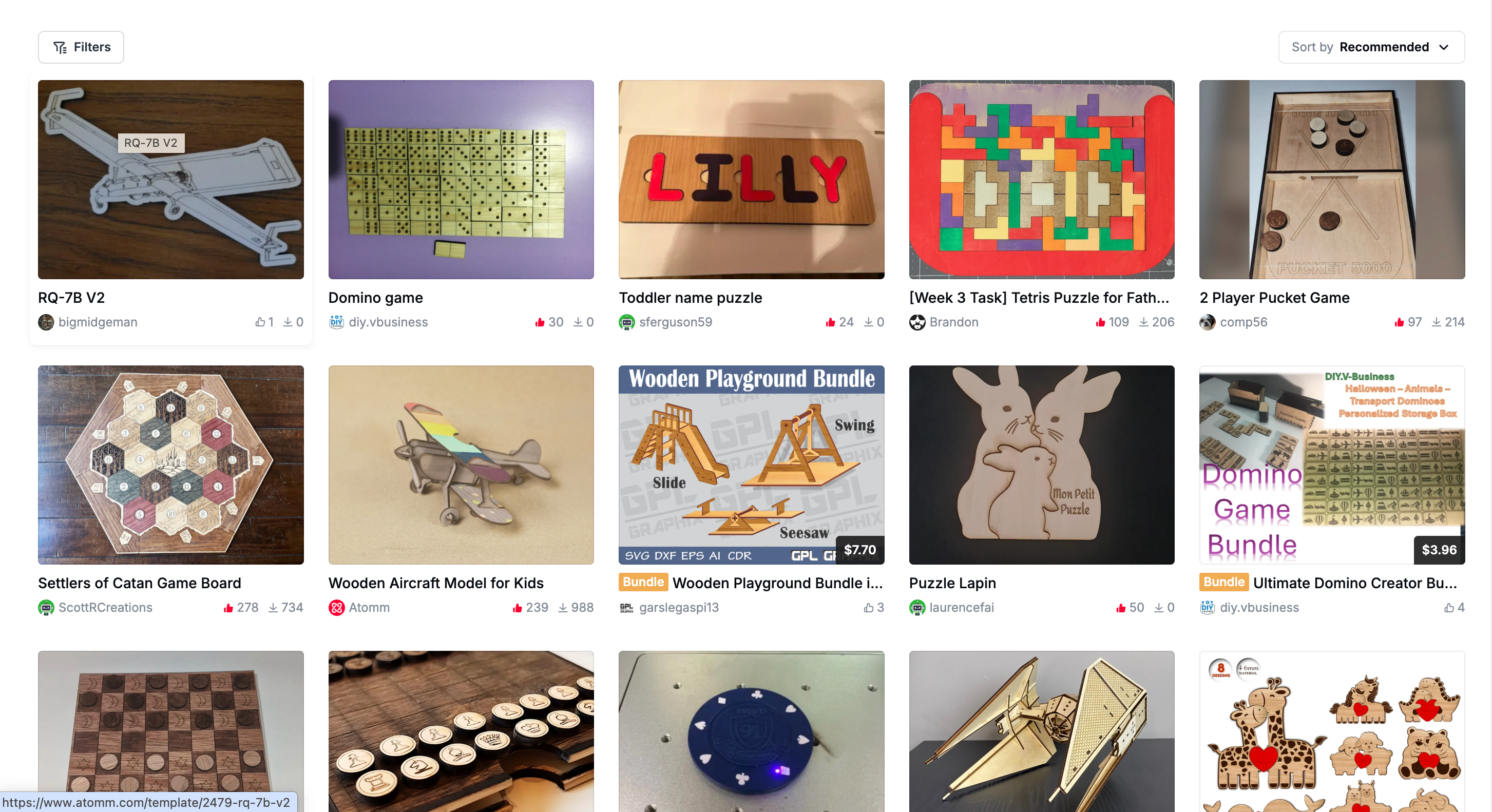1492x812 pixels.
Task: Open the Wooden Aircraft Model for Kids title
Action: click(435, 583)
